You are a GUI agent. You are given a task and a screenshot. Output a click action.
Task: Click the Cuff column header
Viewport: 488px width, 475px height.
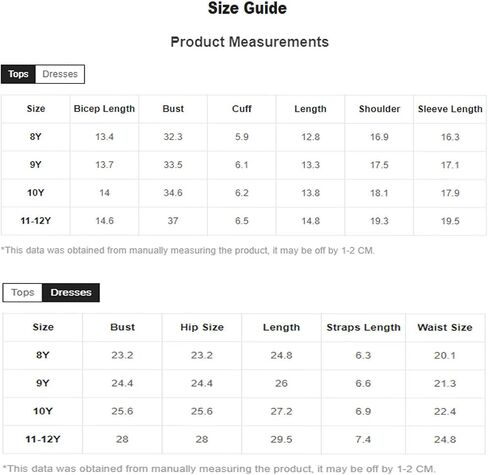pyautogui.click(x=242, y=109)
